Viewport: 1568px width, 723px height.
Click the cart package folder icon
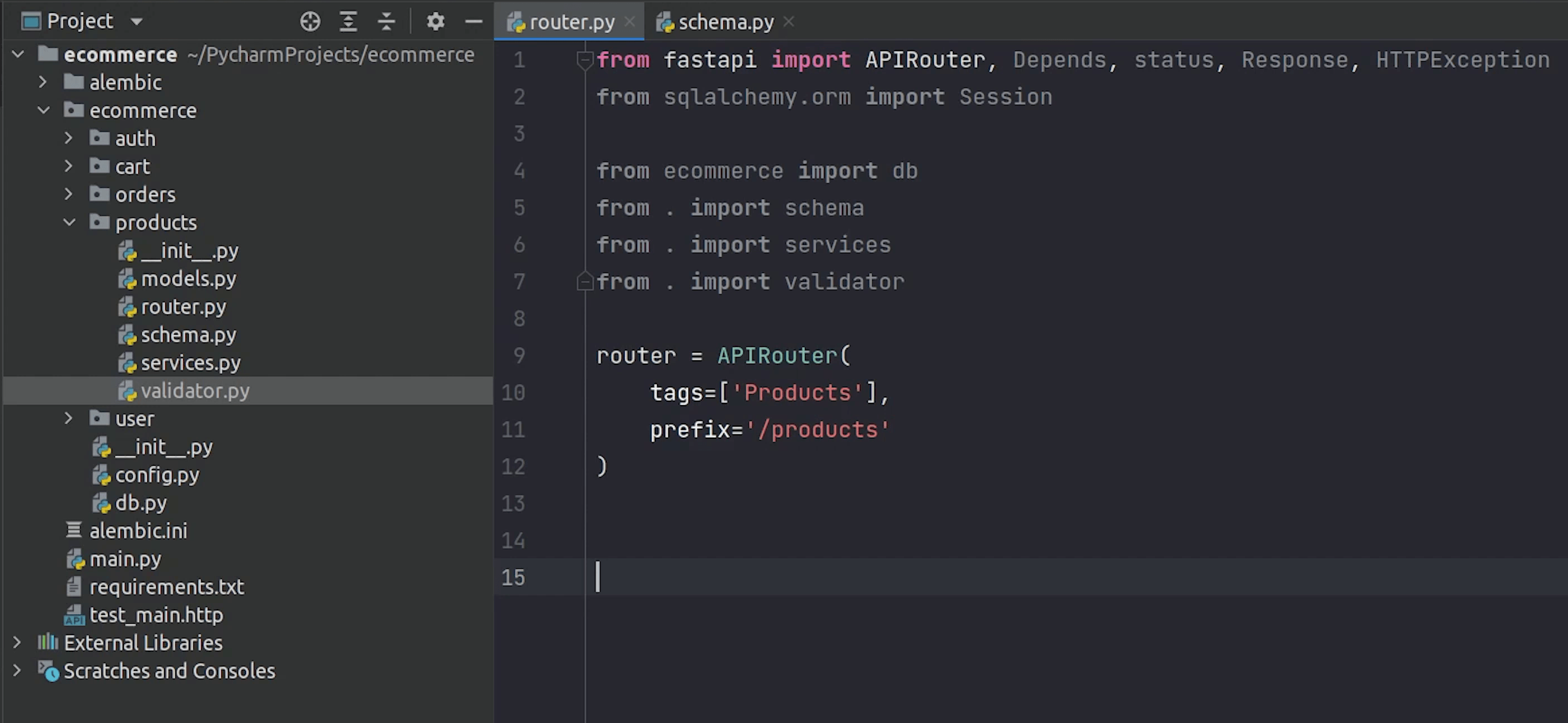[x=99, y=165]
